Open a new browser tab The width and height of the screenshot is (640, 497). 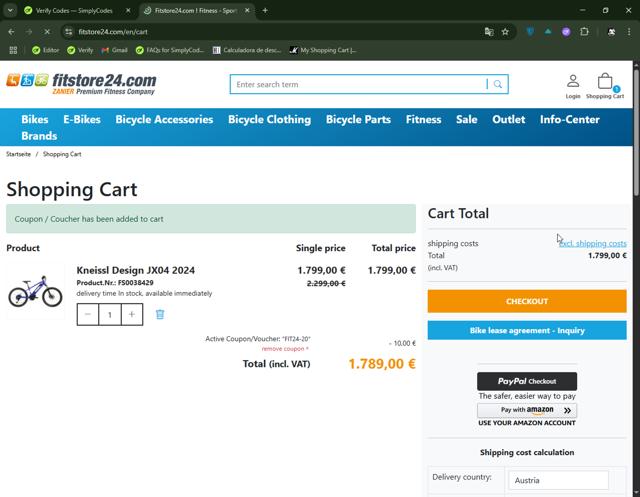coord(265,11)
